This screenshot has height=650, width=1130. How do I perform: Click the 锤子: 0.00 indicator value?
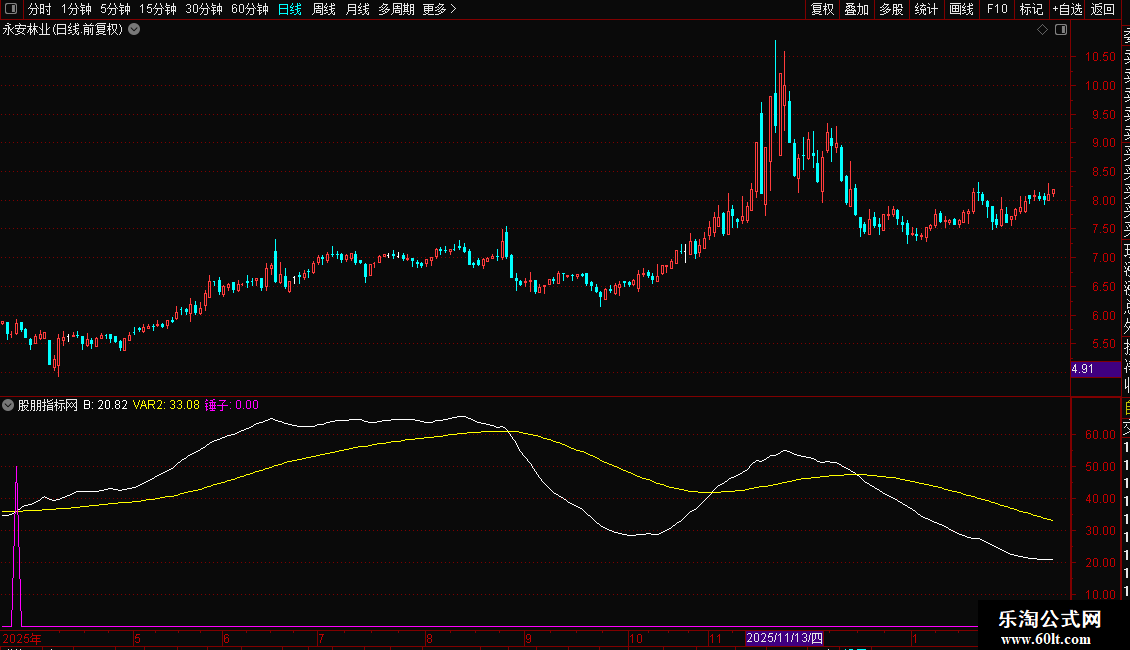tap(231, 405)
